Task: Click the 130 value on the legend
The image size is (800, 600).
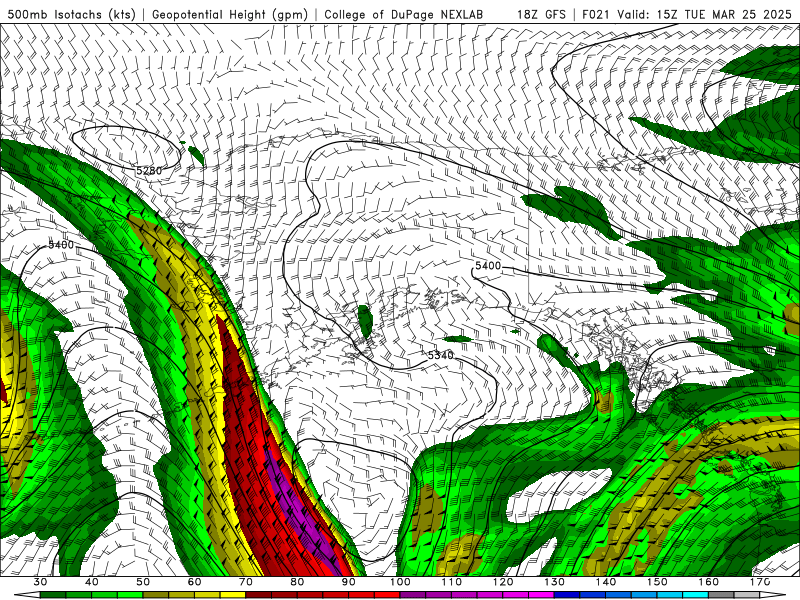Action: pyautogui.click(x=555, y=582)
